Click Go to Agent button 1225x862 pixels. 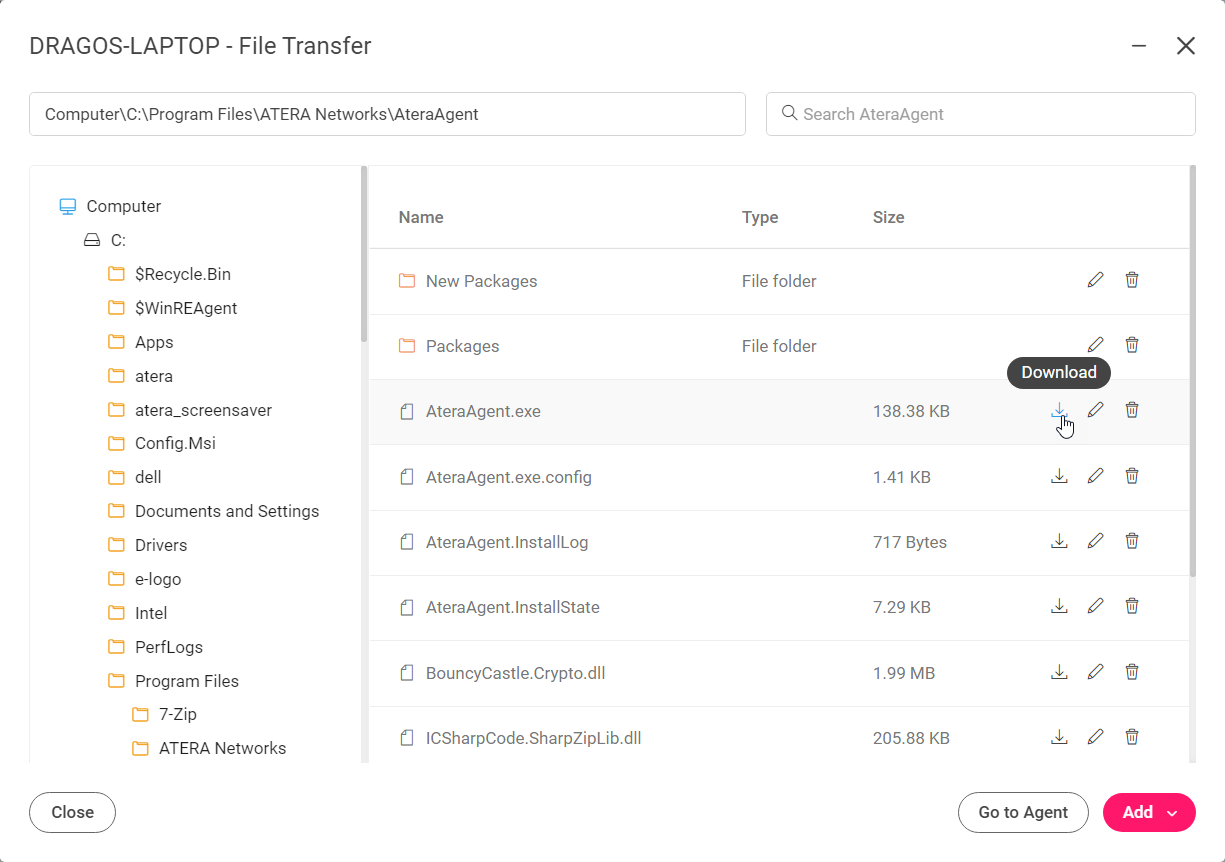point(1023,812)
